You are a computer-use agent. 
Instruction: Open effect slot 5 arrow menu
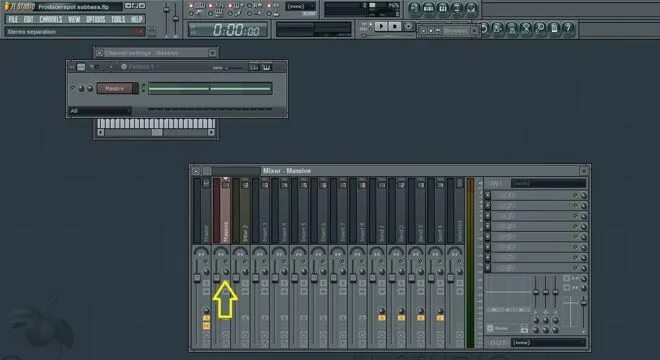[488, 237]
